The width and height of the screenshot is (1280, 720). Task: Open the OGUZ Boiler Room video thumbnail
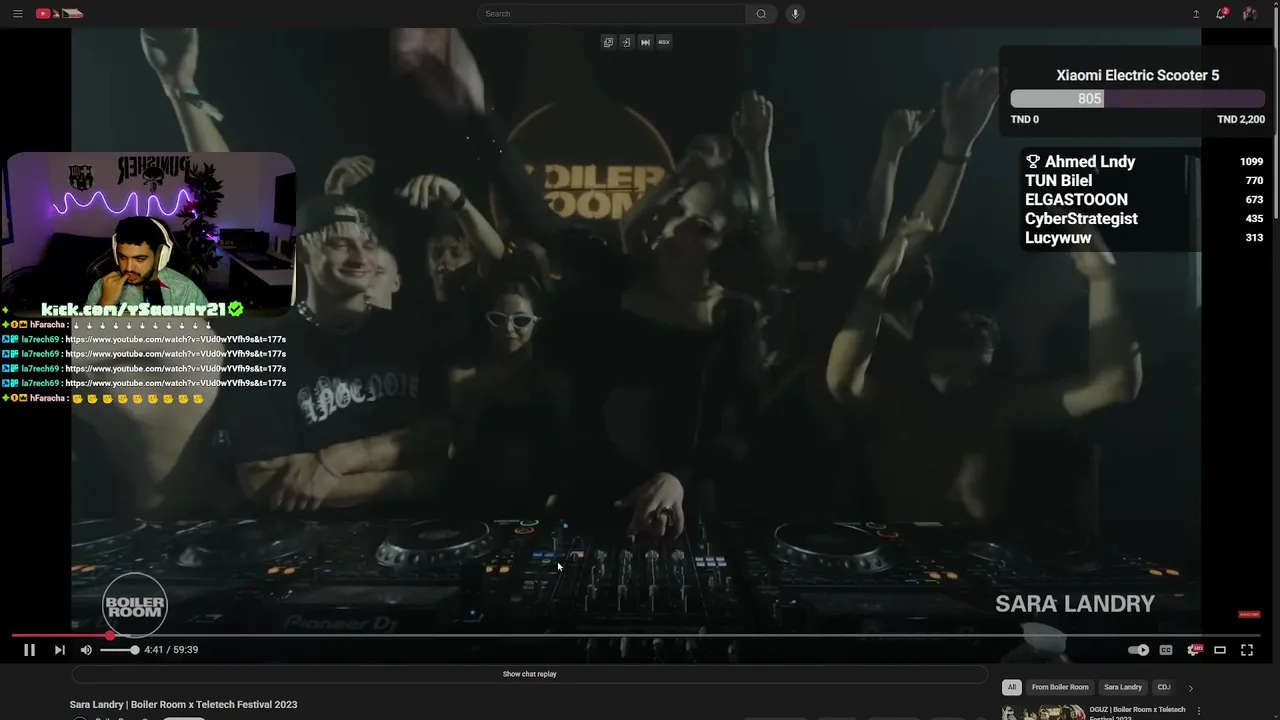(1043, 712)
